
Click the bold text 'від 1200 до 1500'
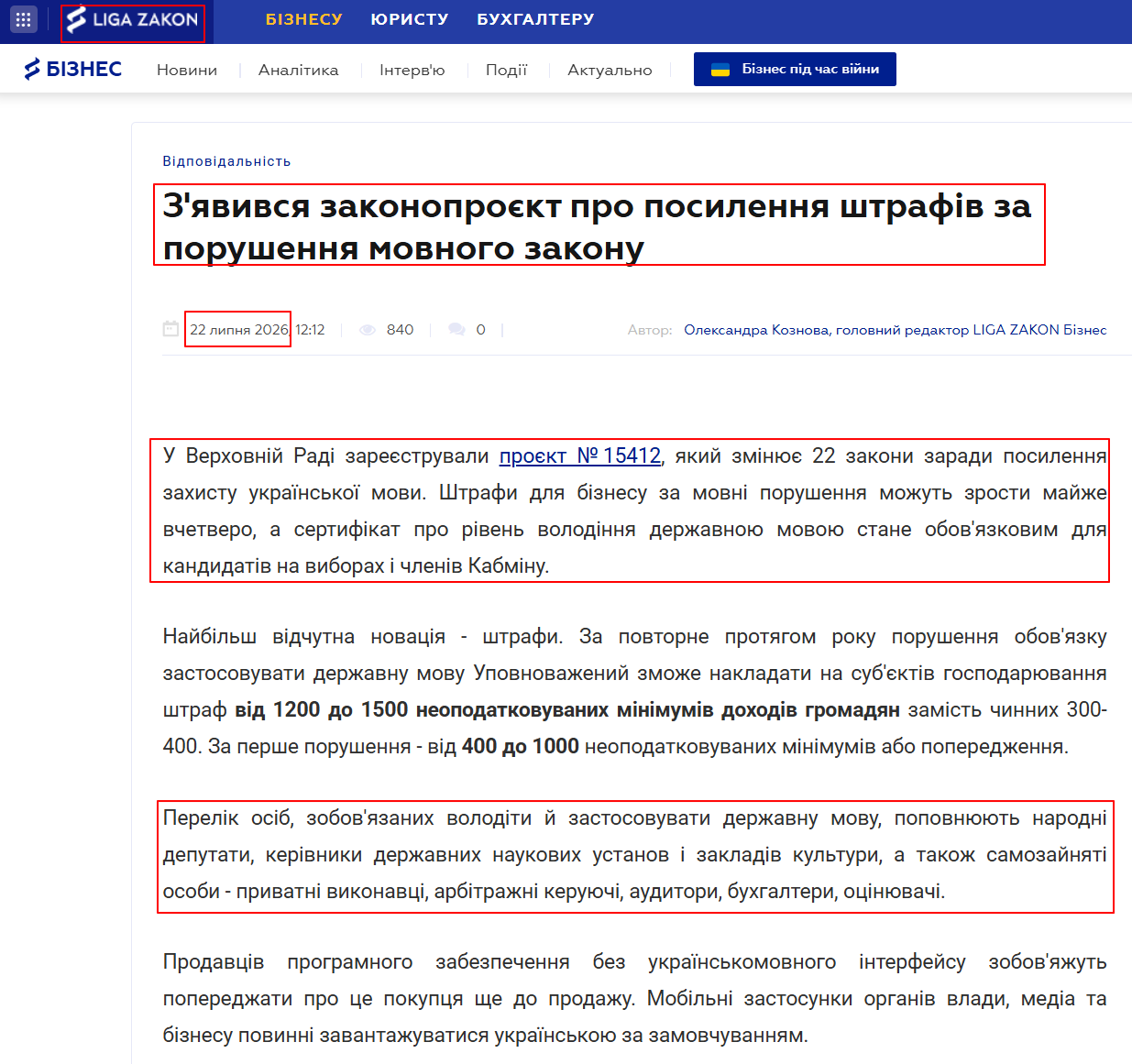(323, 709)
